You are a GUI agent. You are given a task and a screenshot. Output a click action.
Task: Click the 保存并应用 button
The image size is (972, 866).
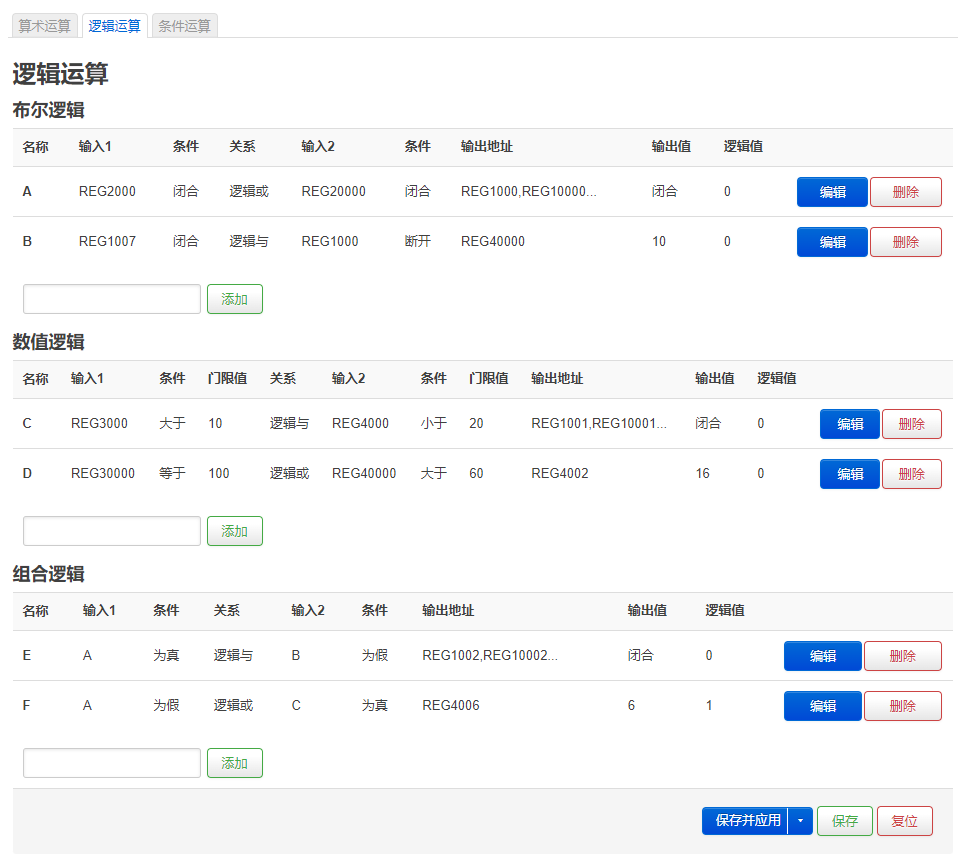click(746, 821)
